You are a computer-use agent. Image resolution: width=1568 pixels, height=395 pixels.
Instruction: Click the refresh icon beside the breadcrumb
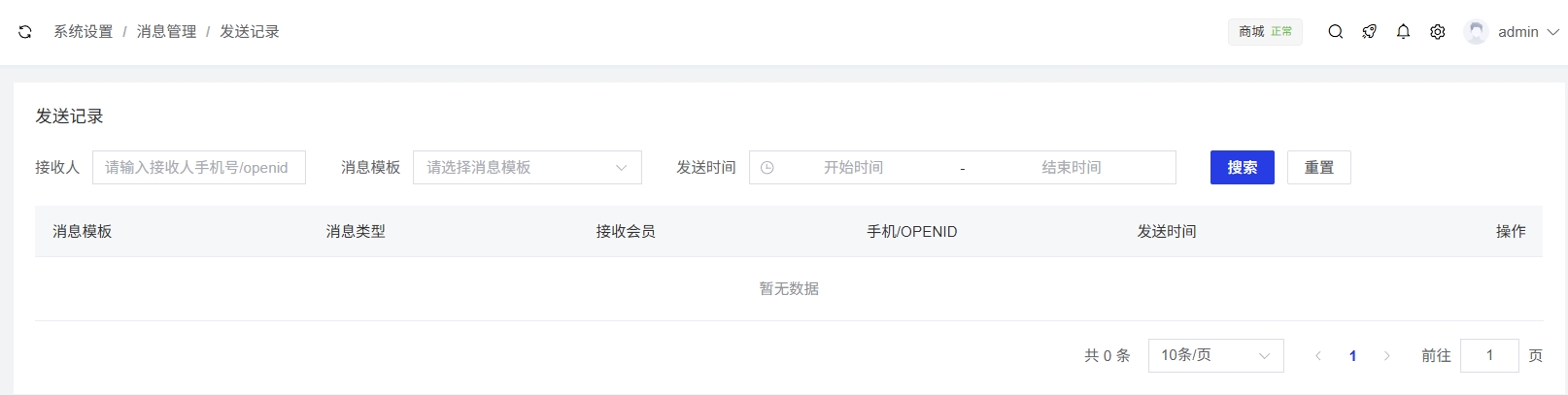point(25,32)
